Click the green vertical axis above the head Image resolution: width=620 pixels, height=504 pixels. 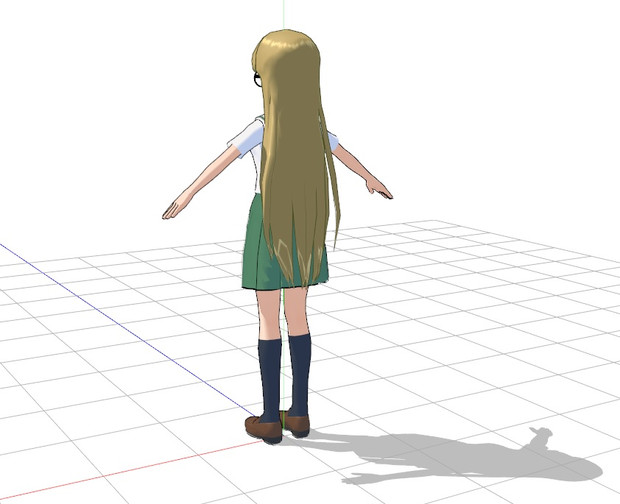click(283, 14)
